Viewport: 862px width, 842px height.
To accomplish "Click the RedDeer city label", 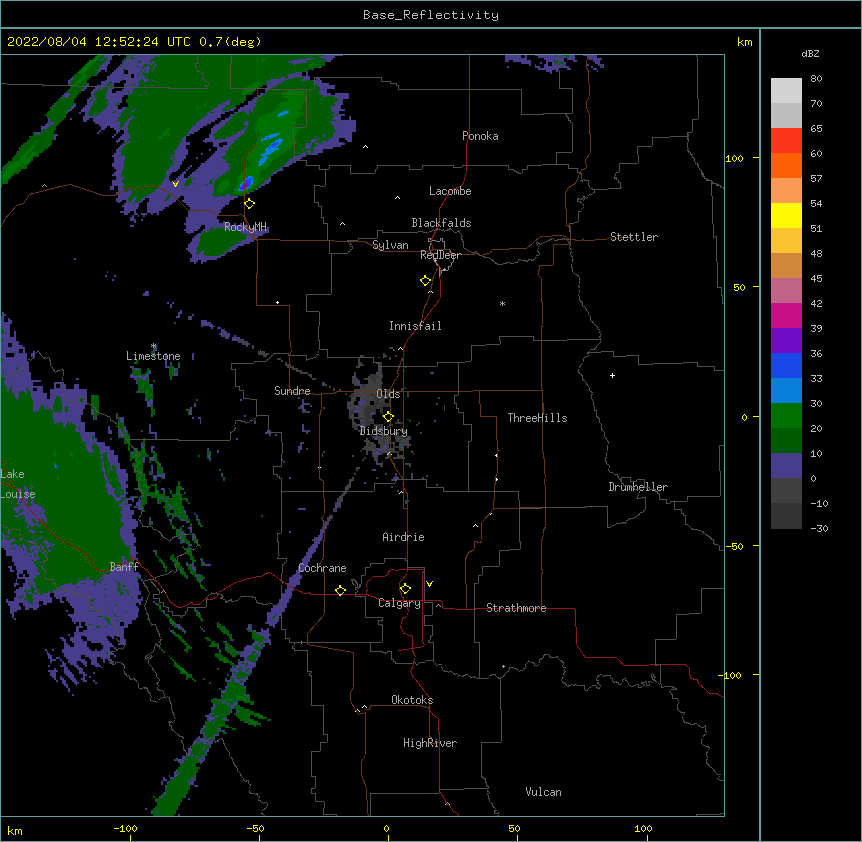I will click(x=440, y=255).
